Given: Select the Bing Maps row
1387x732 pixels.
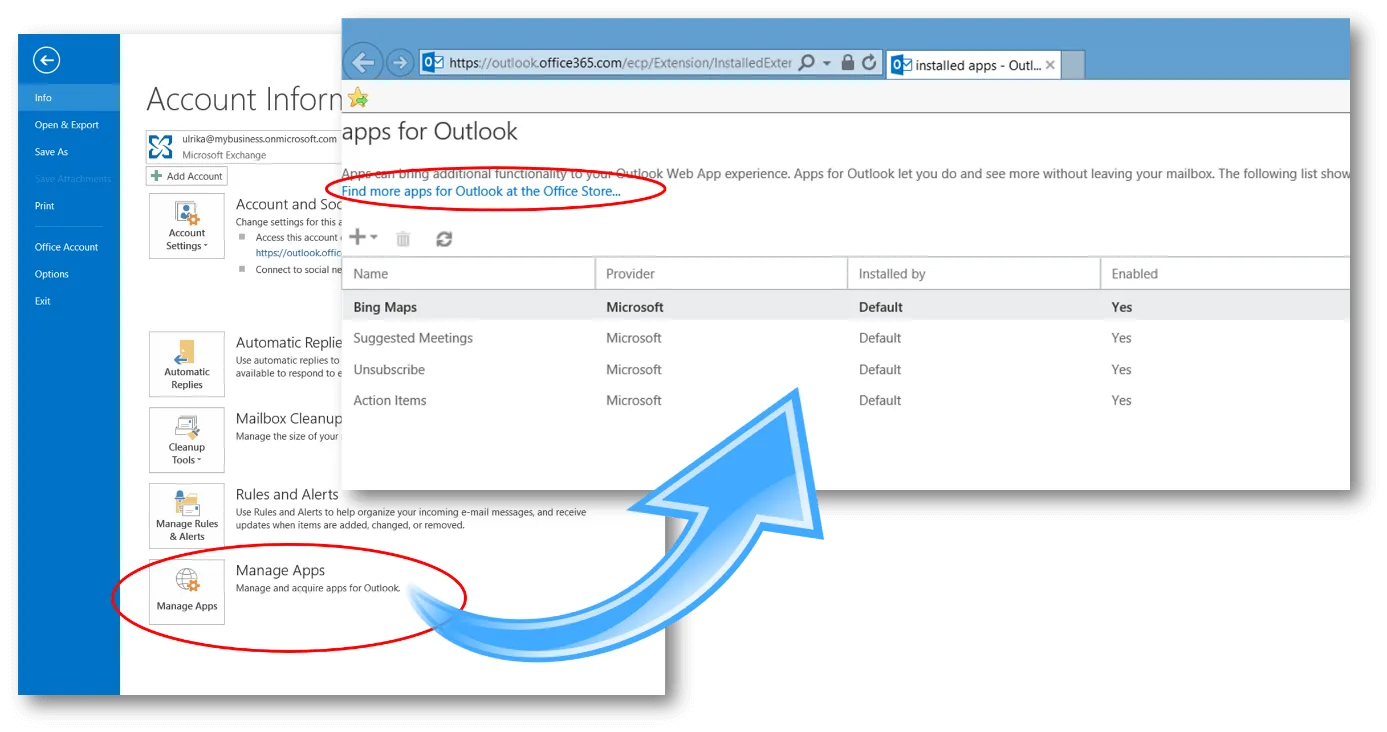Looking at the screenshot, I should click(846, 307).
